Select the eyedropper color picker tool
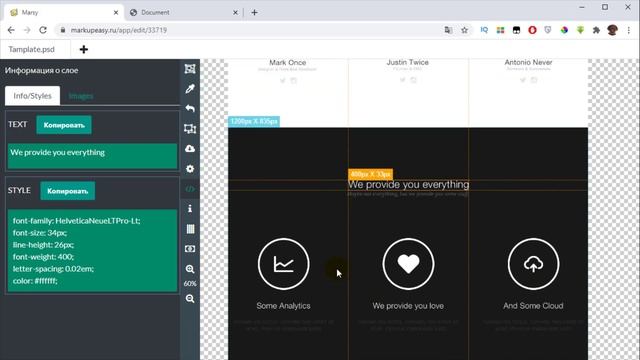Image resolution: width=640 pixels, height=360 pixels. [x=190, y=89]
